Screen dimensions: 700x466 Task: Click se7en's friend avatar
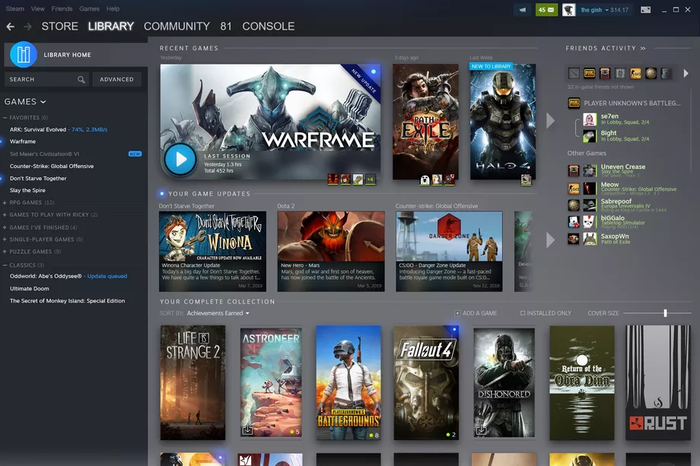tap(589, 118)
